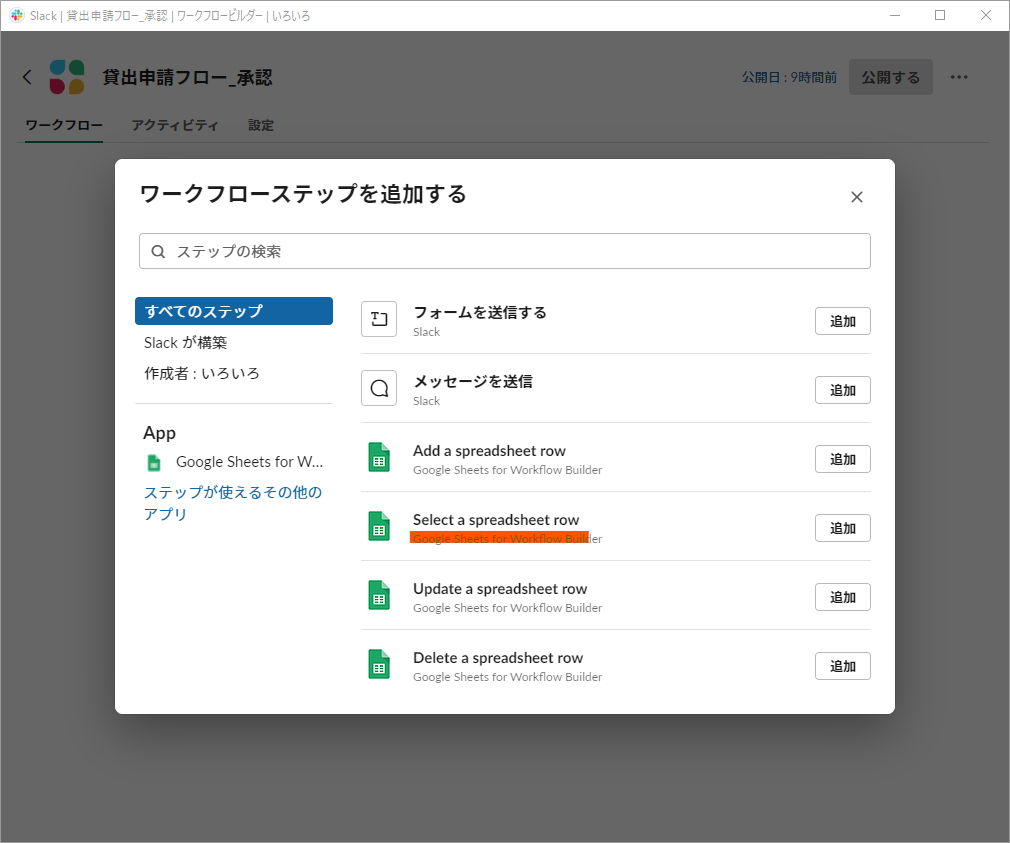Open the three-dot more options menu
The height and width of the screenshot is (843, 1010).
pyautogui.click(x=959, y=77)
